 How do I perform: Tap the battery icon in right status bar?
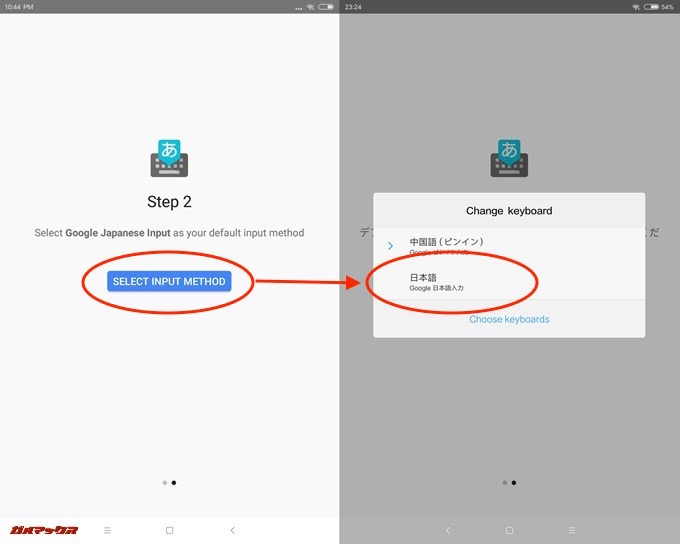[651, 7]
